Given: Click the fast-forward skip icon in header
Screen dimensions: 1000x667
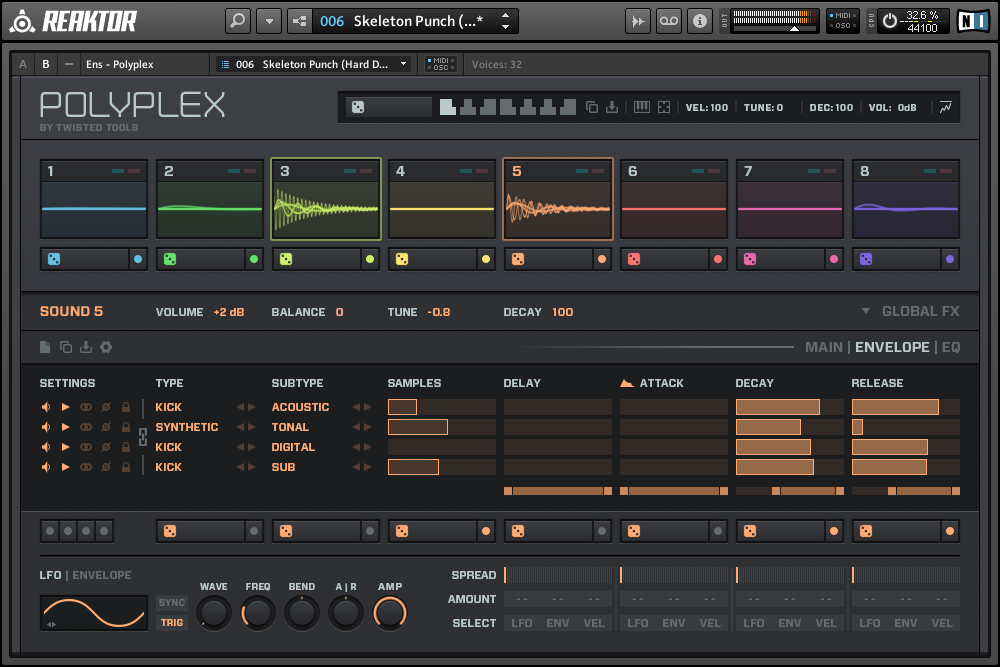Looking at the screenshot, I should click(x=637, y=21).
